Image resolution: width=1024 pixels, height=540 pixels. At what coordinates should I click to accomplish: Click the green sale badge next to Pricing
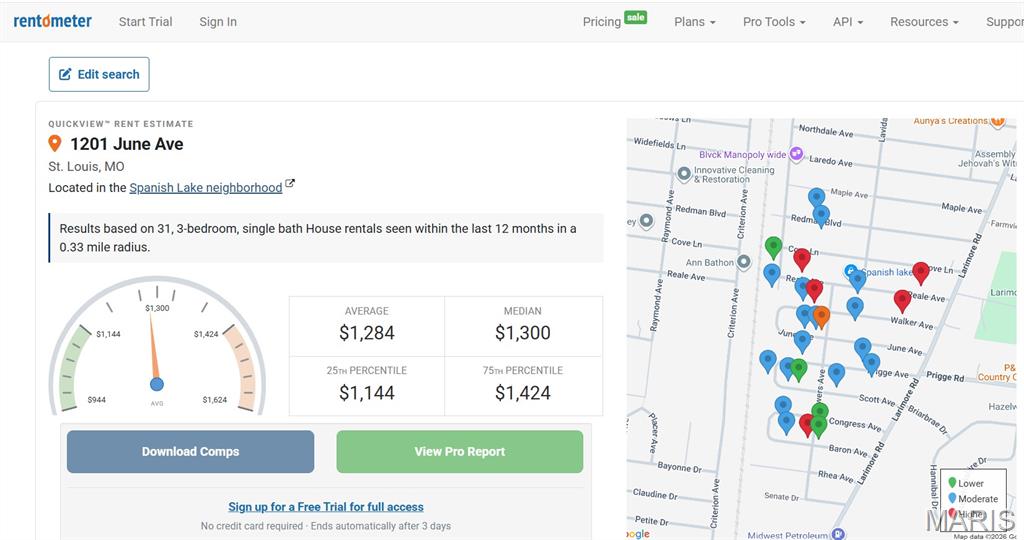[635, 17]
